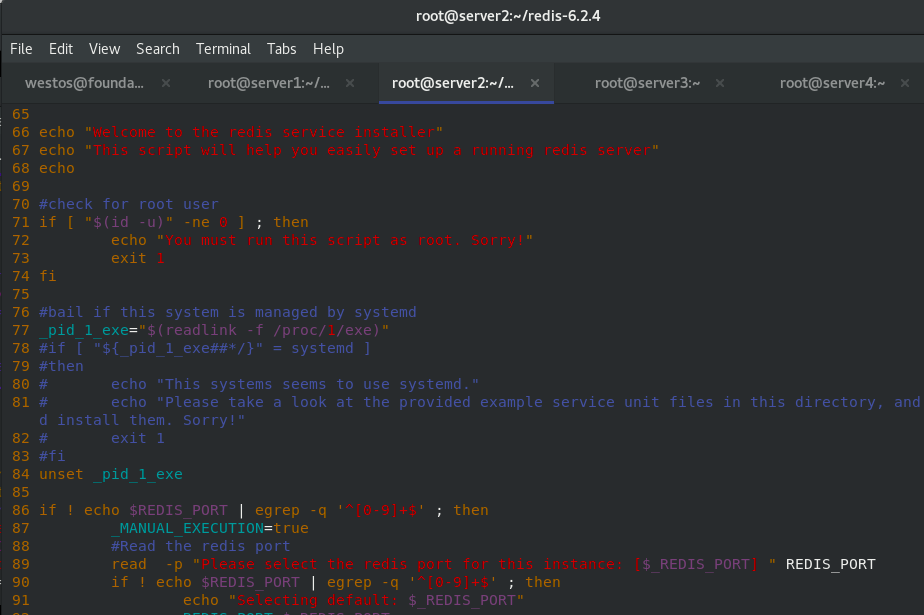
Task: Click the '#check for root user' comment
Action: tap(129, 204)
